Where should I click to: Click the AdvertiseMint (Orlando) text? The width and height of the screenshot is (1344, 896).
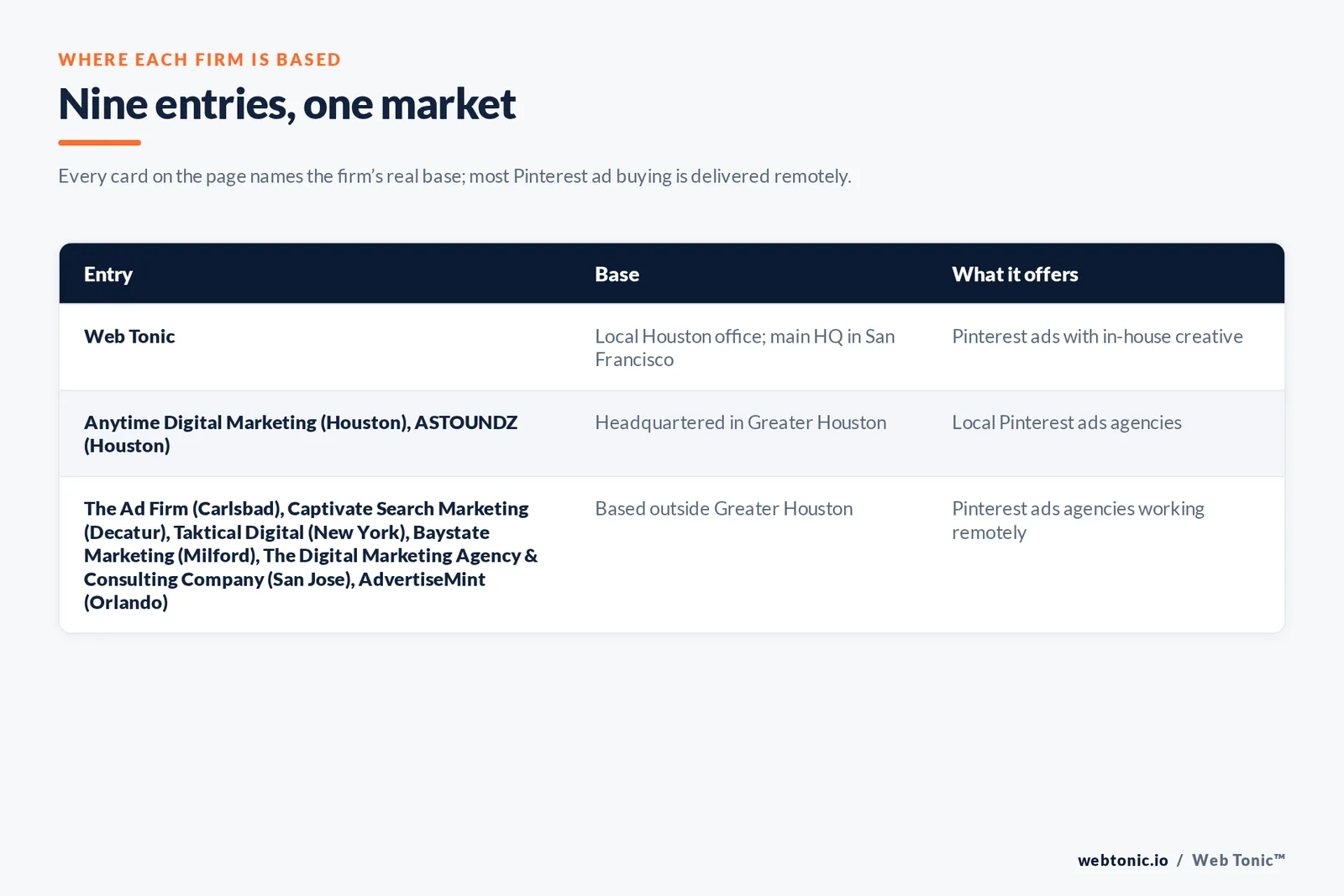click(285, 591)
